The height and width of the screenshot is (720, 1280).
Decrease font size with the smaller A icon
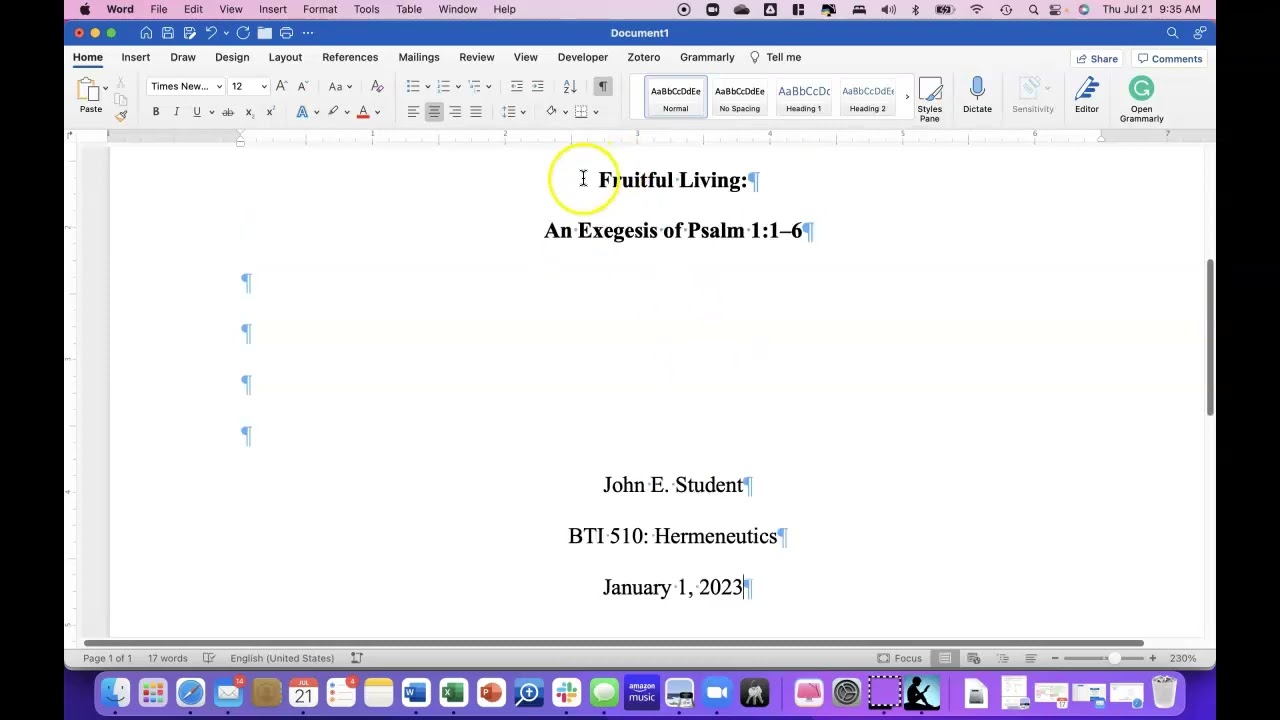tap(303, 86)
